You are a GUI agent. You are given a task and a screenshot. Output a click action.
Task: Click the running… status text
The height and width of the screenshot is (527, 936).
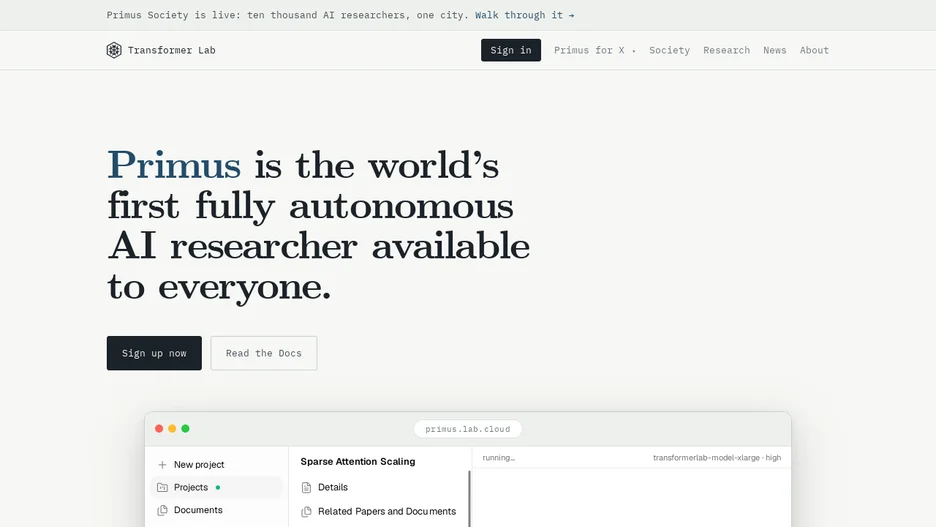[498, 458]
